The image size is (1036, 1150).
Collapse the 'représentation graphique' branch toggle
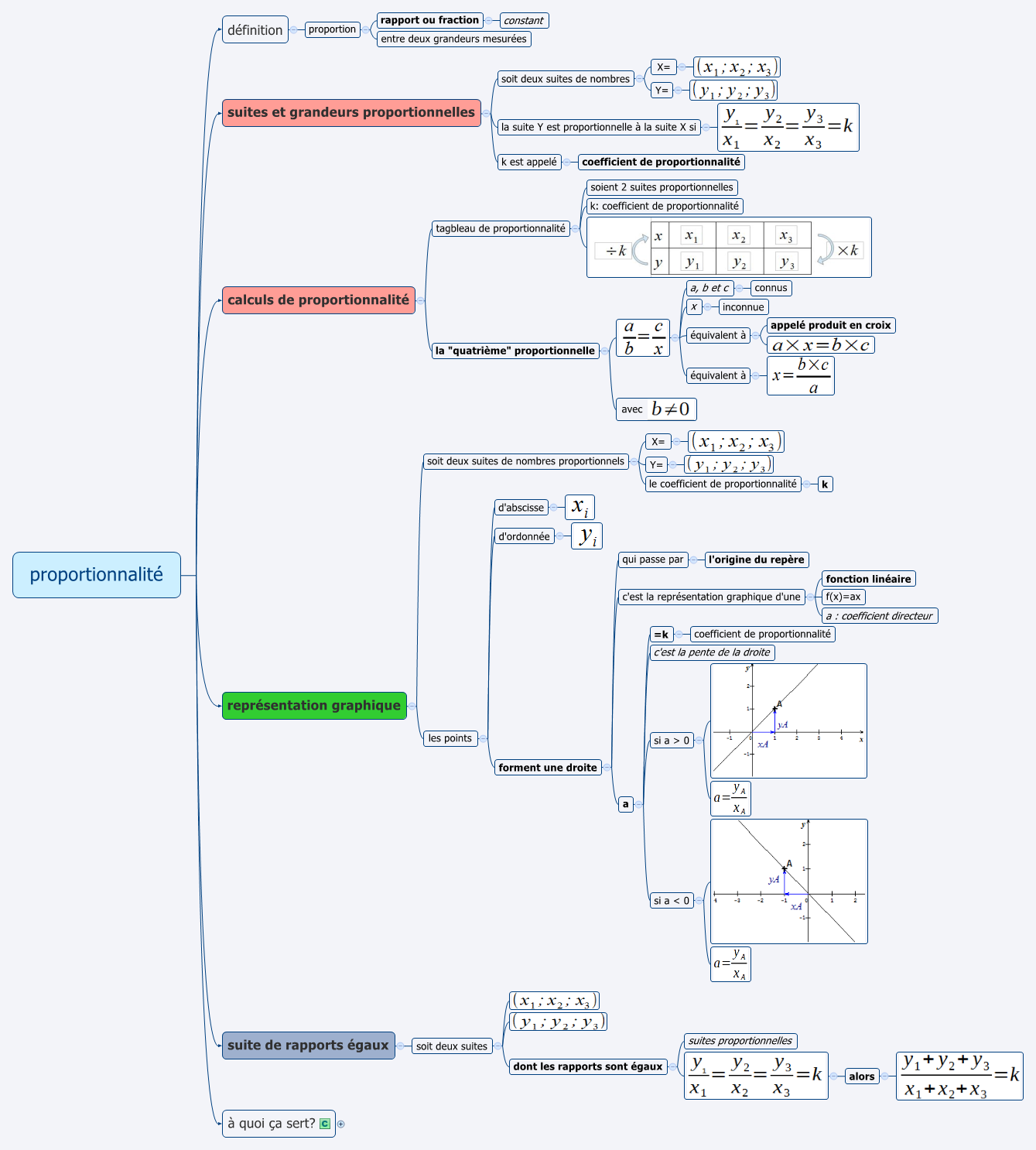[x=412, y=706]
